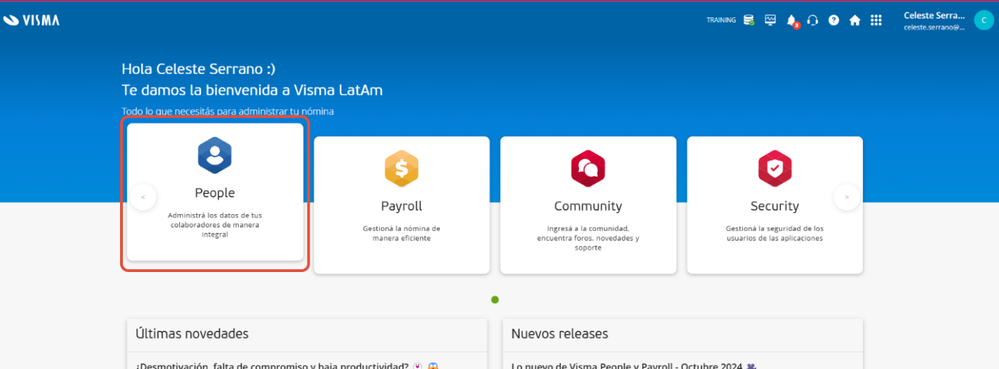Viewport: 999px width, 369px height.
Task: Click 'Ingresá a la comunidad' description text
Action: pyautogui.click(x=588, y=238)
